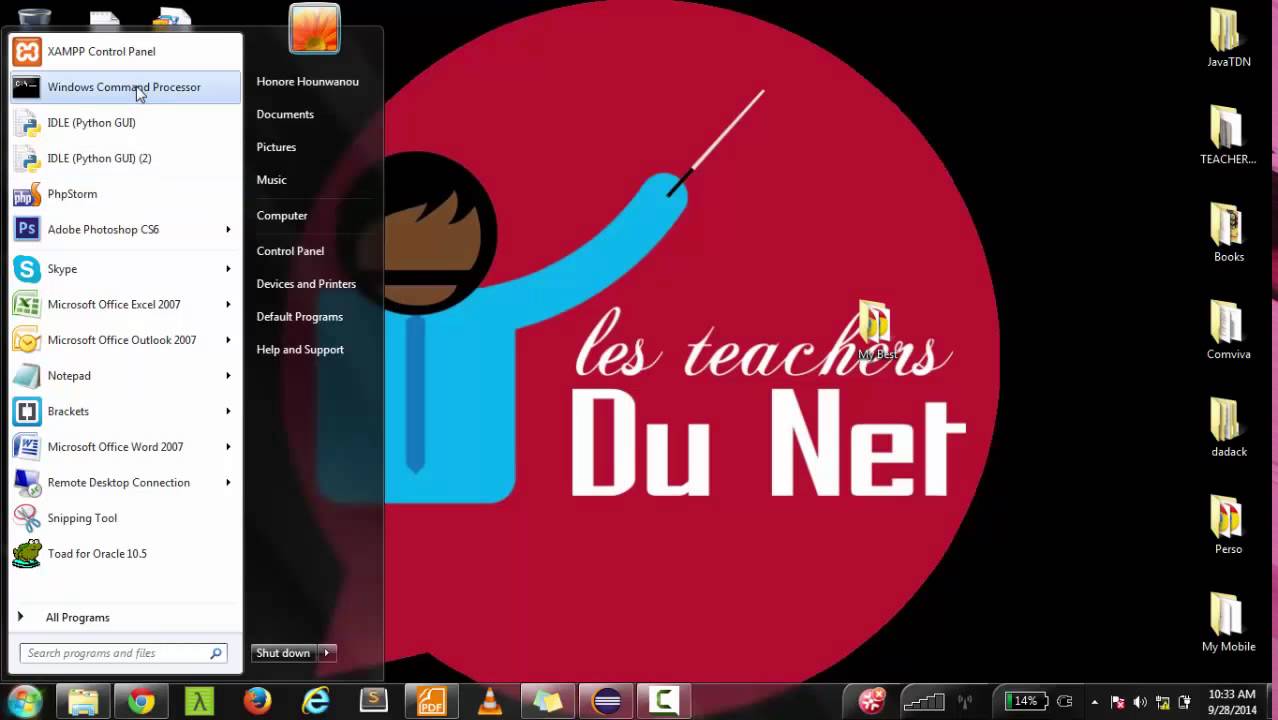Expand Excel 2007 jump list arrow
The image size is (1278, 720).
pyautogui.click(x=228, y=304)
